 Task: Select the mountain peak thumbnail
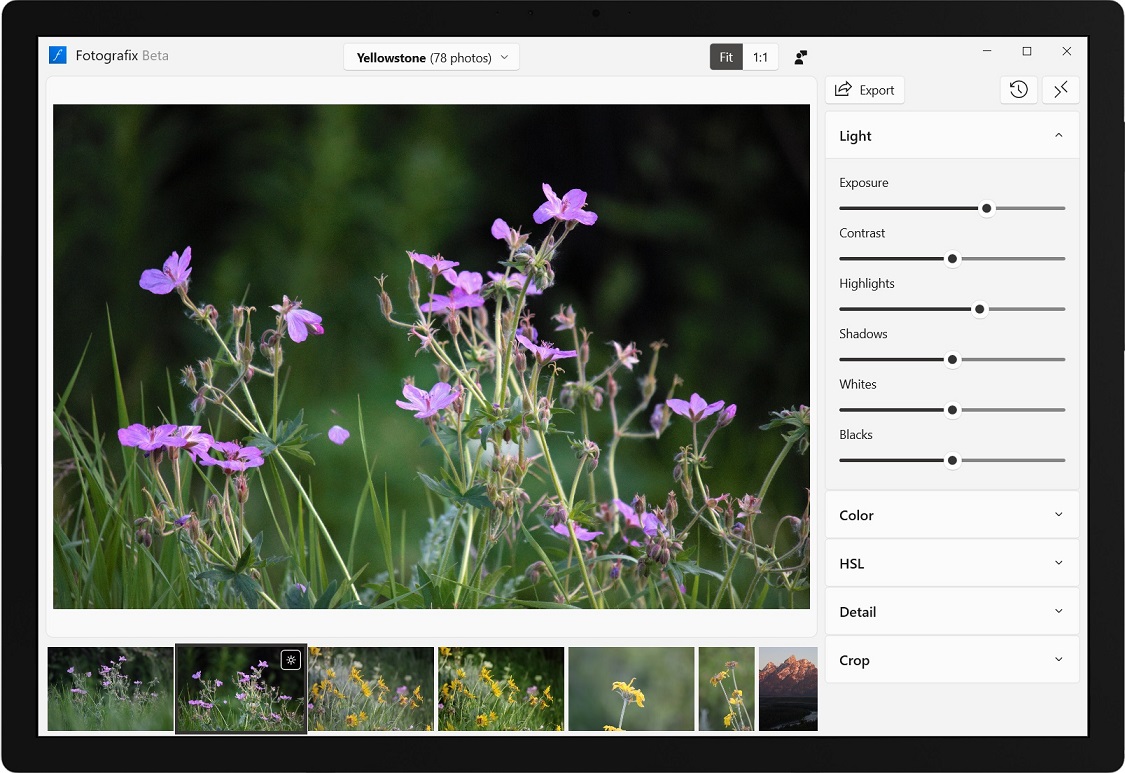point(788,689)
